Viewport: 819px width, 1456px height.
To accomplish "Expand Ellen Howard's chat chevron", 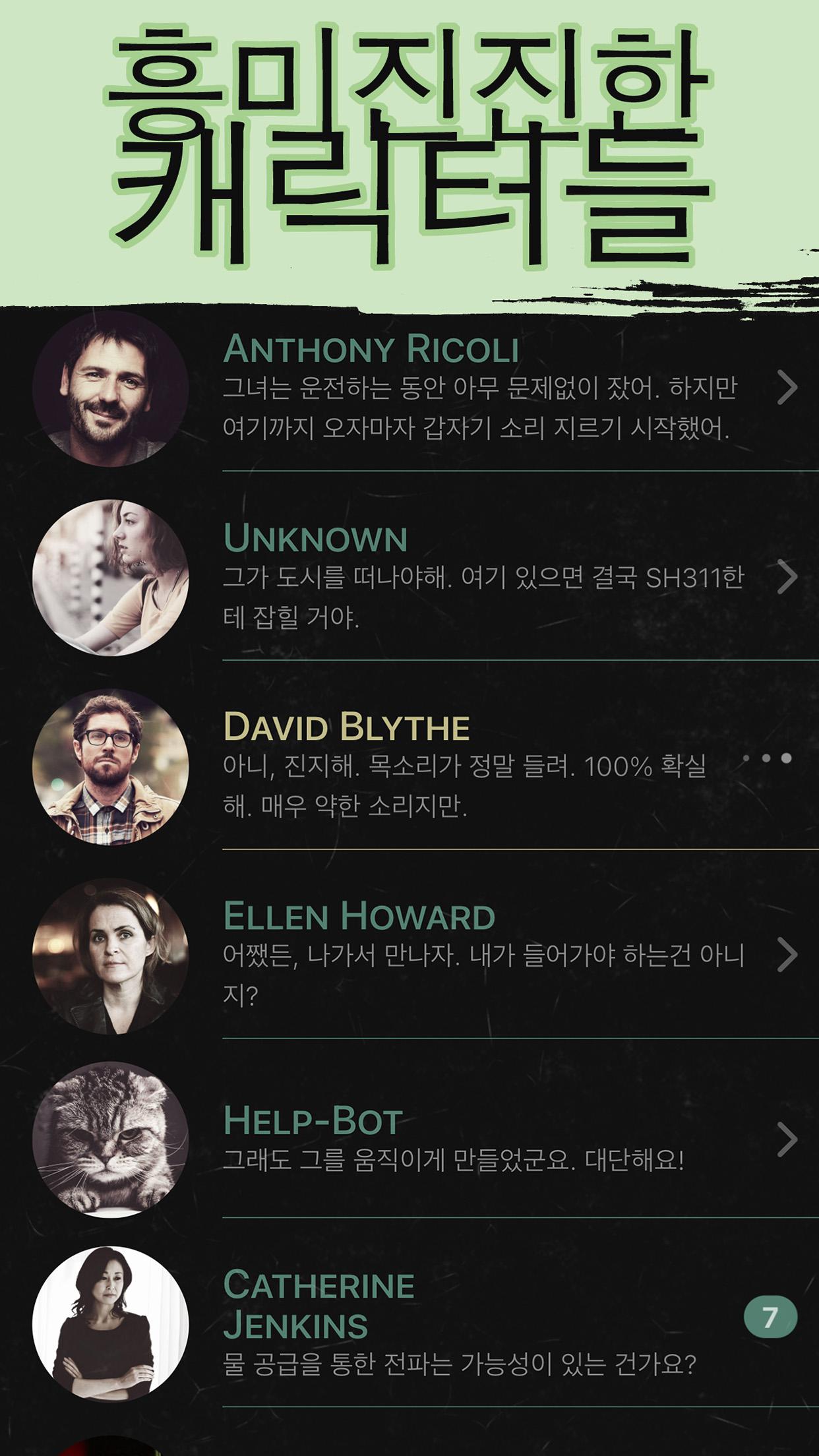I will click(787, 955).
